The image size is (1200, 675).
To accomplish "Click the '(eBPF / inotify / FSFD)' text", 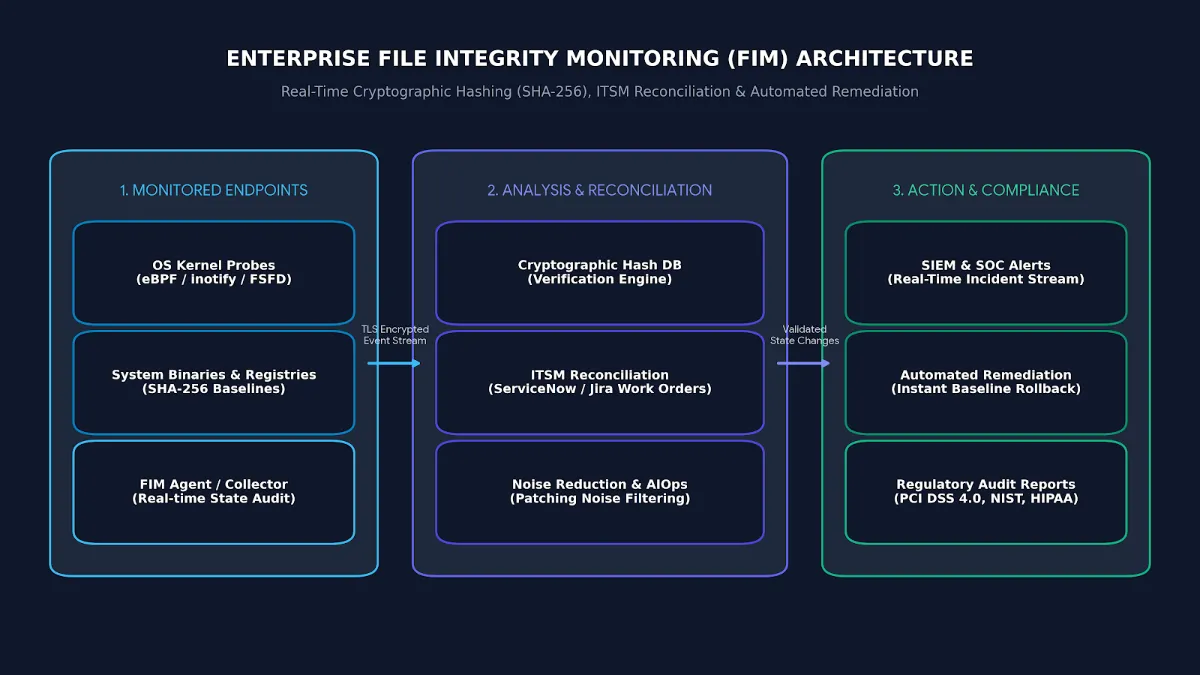I will (214, 280).
